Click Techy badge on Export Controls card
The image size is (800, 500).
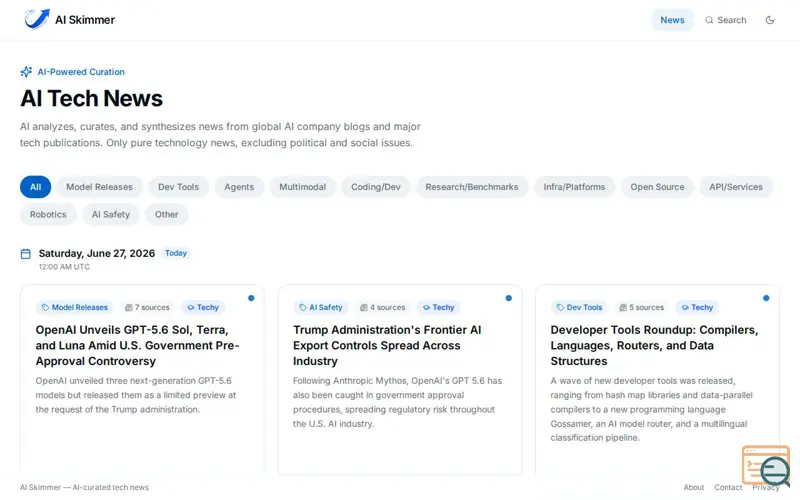(439, 307)
